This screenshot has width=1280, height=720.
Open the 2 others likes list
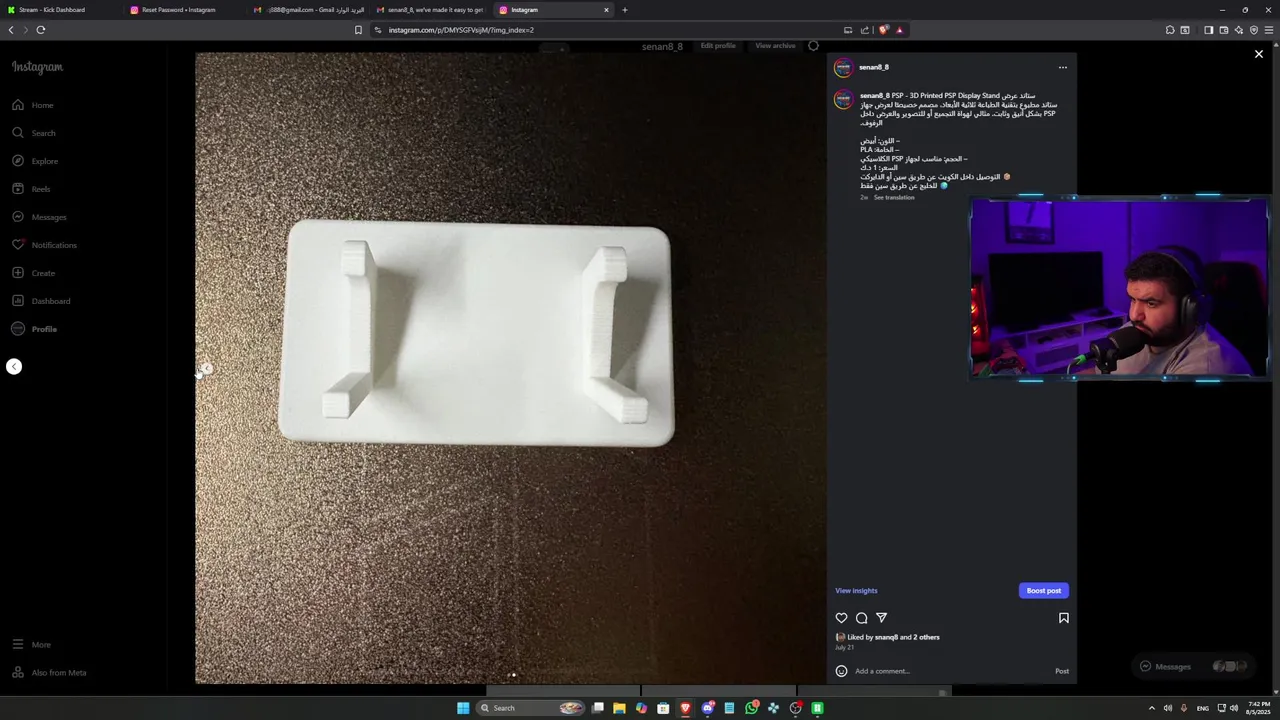926,637
